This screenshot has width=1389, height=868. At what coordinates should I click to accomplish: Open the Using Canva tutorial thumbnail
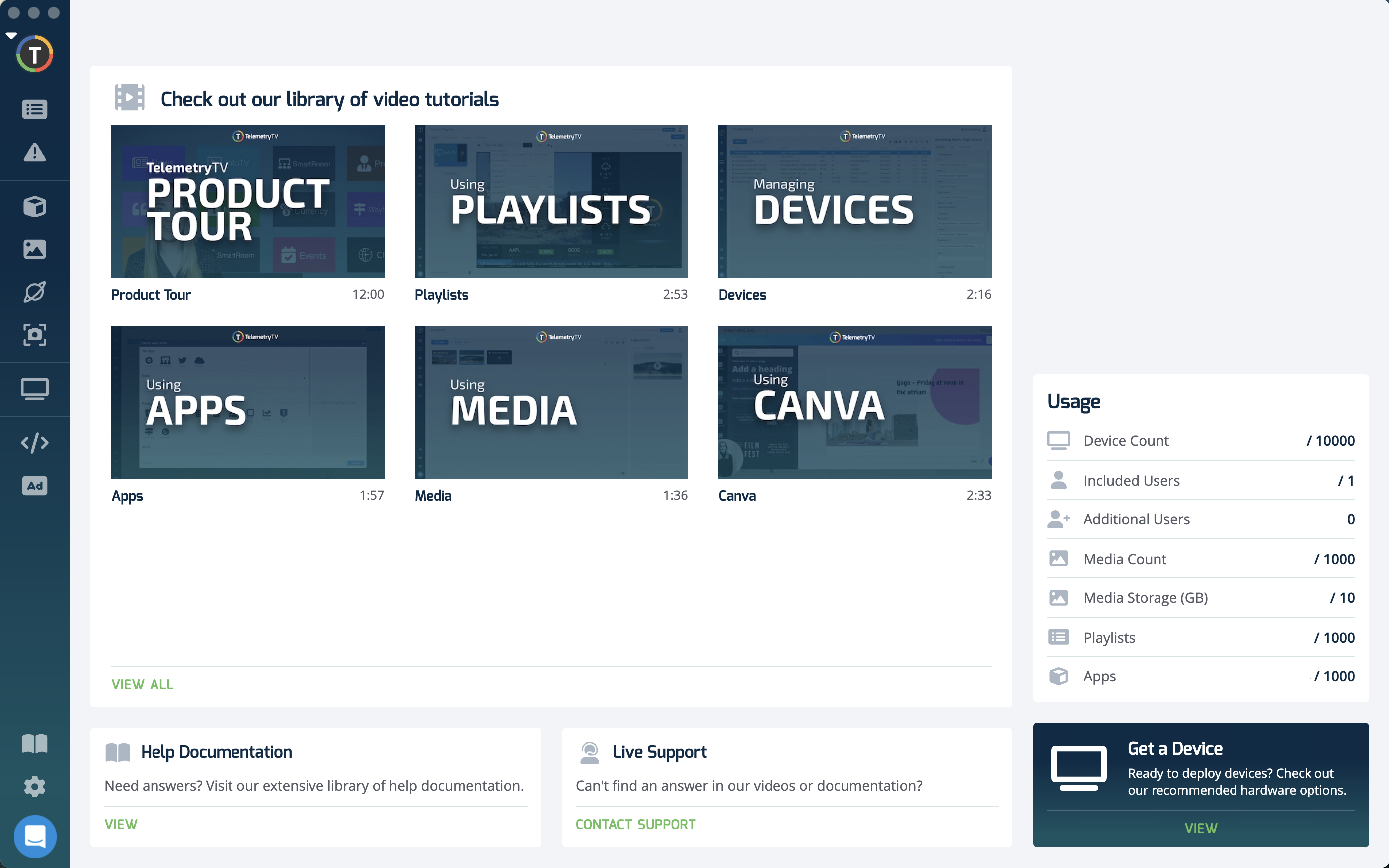click(x=854, y=402)
